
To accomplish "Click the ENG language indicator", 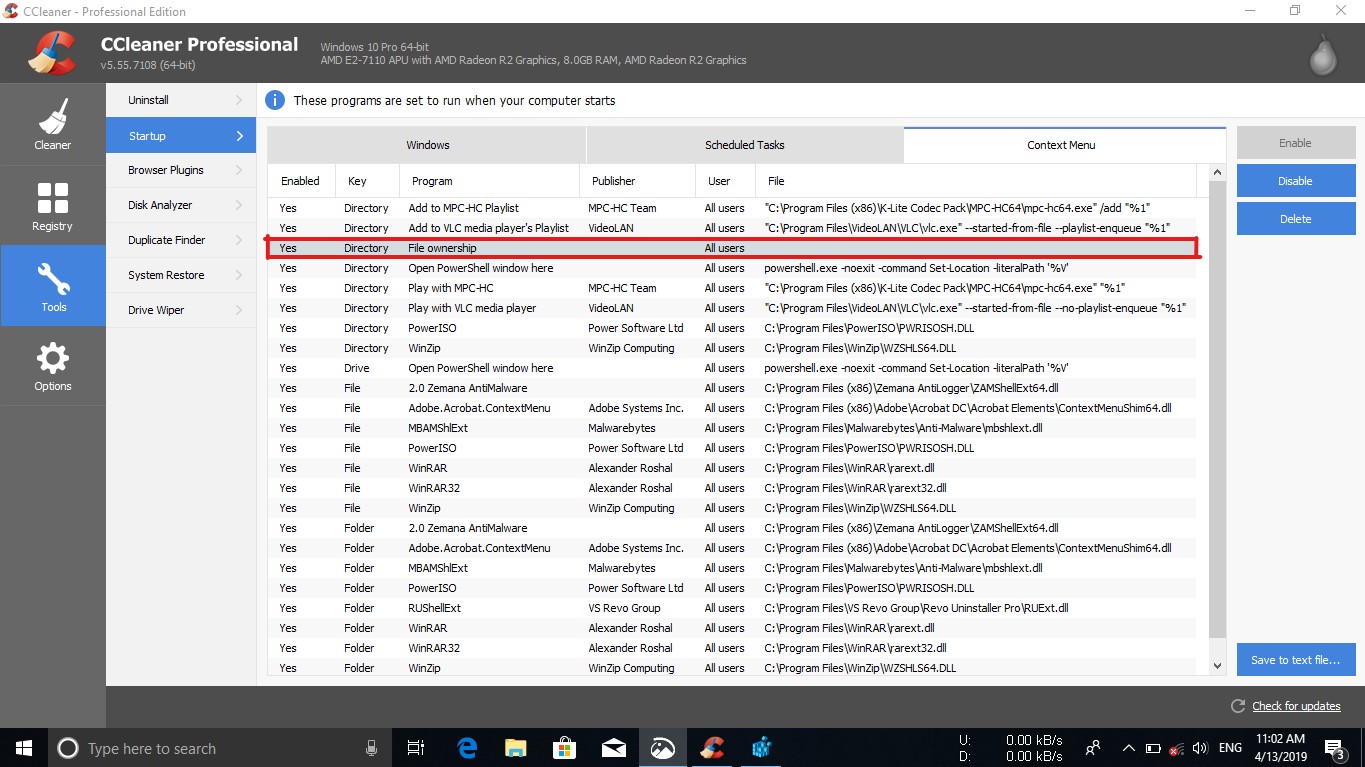I will coord(1230,748).
